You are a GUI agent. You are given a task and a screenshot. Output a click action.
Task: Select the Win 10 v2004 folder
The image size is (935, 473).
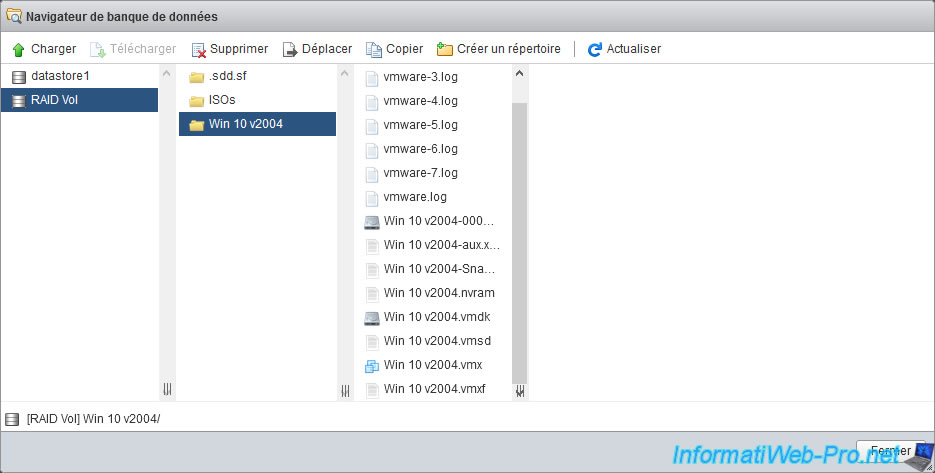pos(244,124)
